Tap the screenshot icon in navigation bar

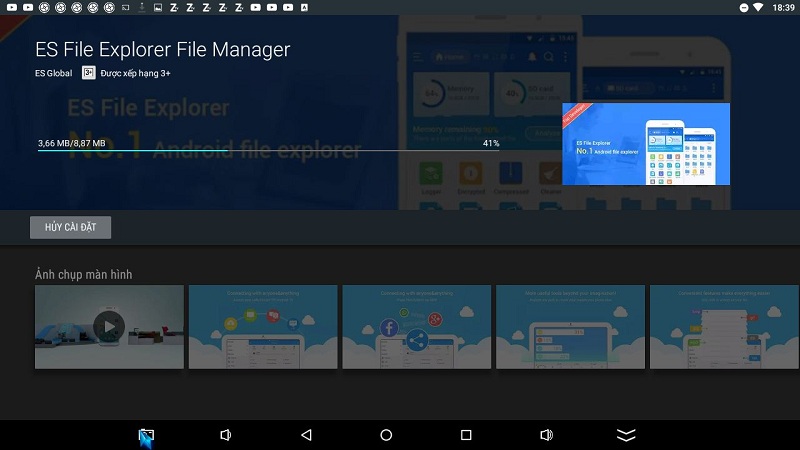[x=146, y=436]
